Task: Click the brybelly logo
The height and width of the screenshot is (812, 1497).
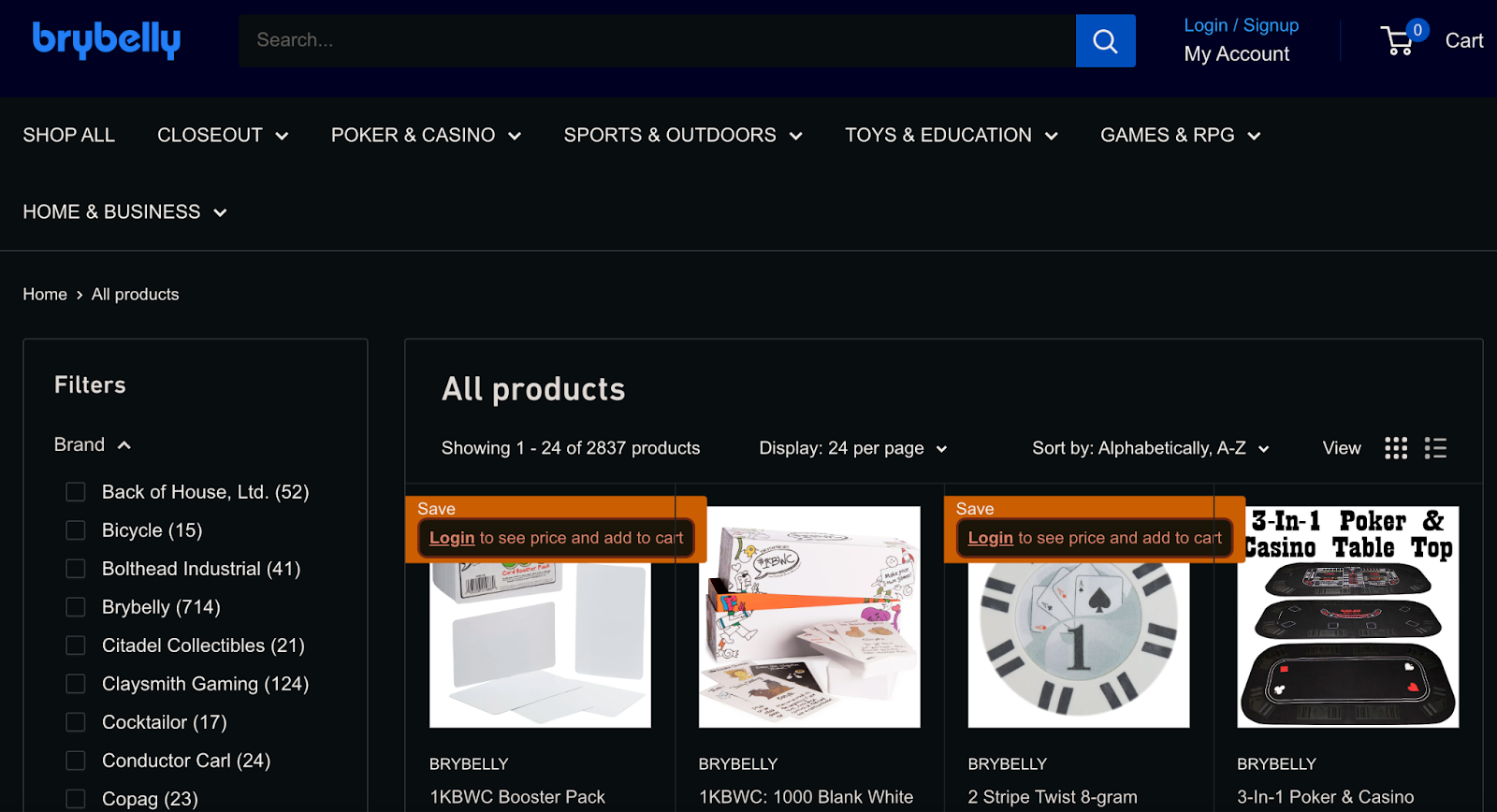Action: tap(107, 40)
